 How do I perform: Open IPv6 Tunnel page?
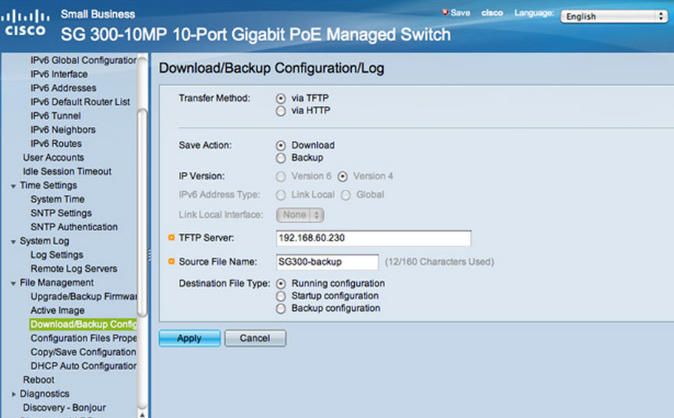55,116
